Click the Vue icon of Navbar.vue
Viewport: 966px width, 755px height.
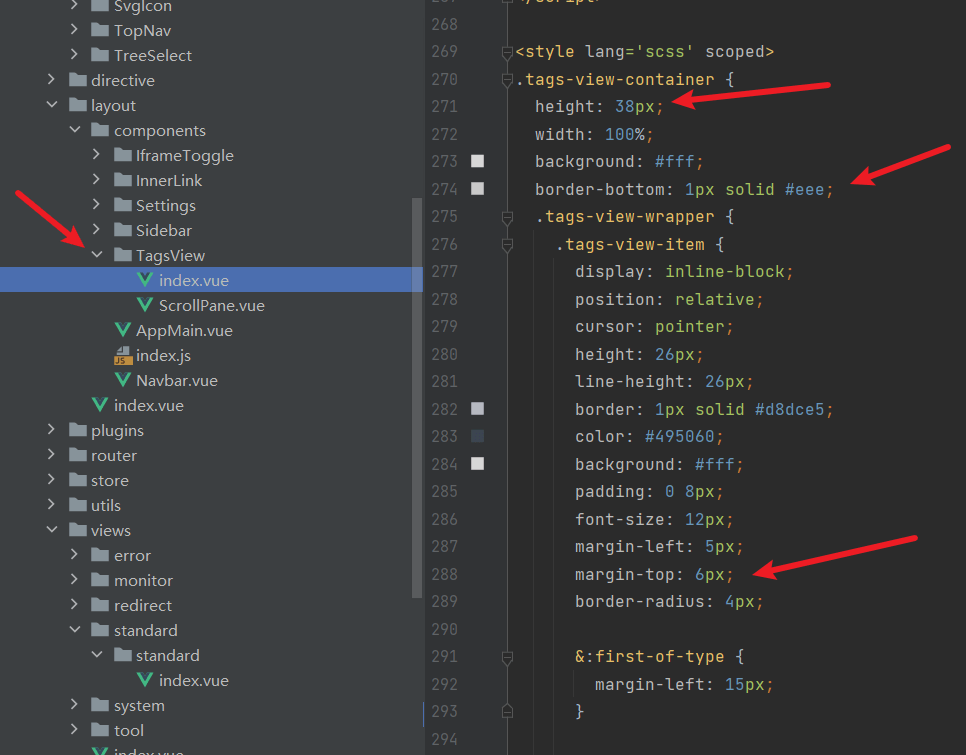(x=123, y=380)
